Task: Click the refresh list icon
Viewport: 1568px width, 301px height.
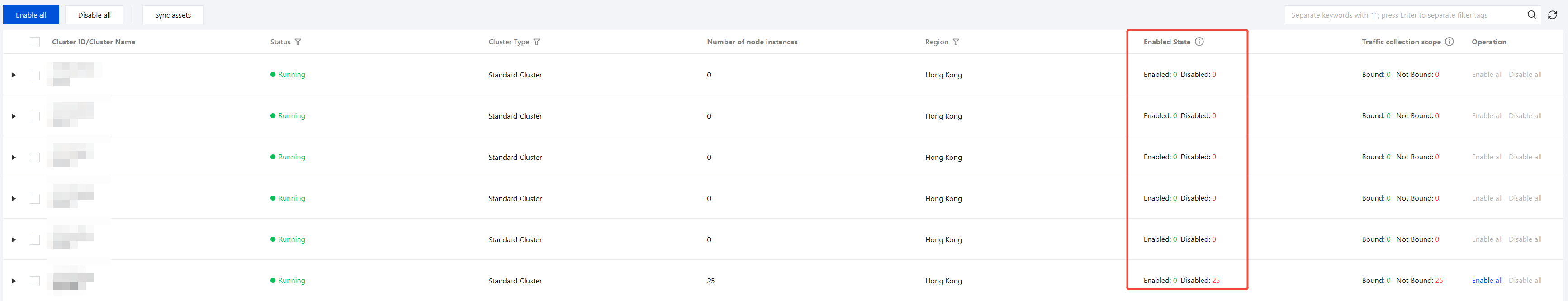Action: coord(1552,14)
